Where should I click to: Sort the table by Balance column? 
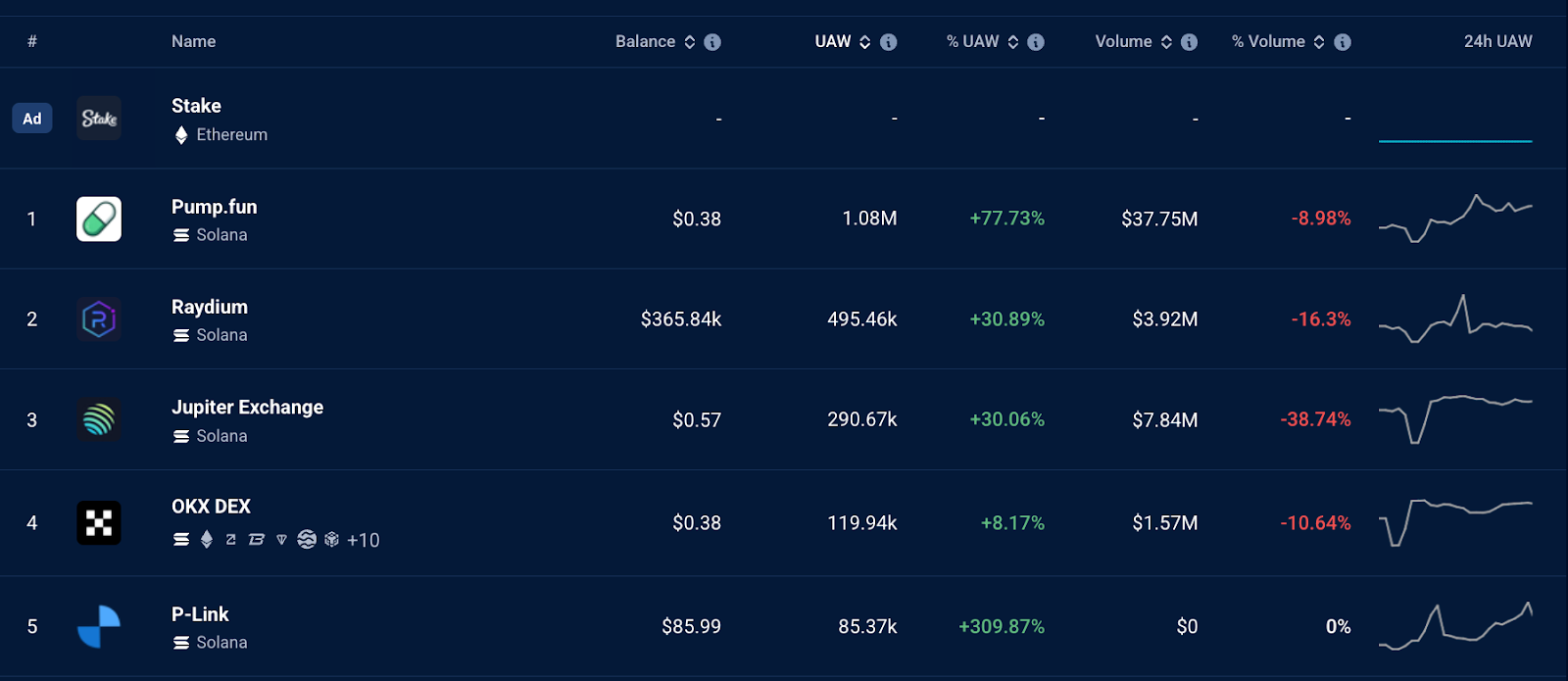690,42
